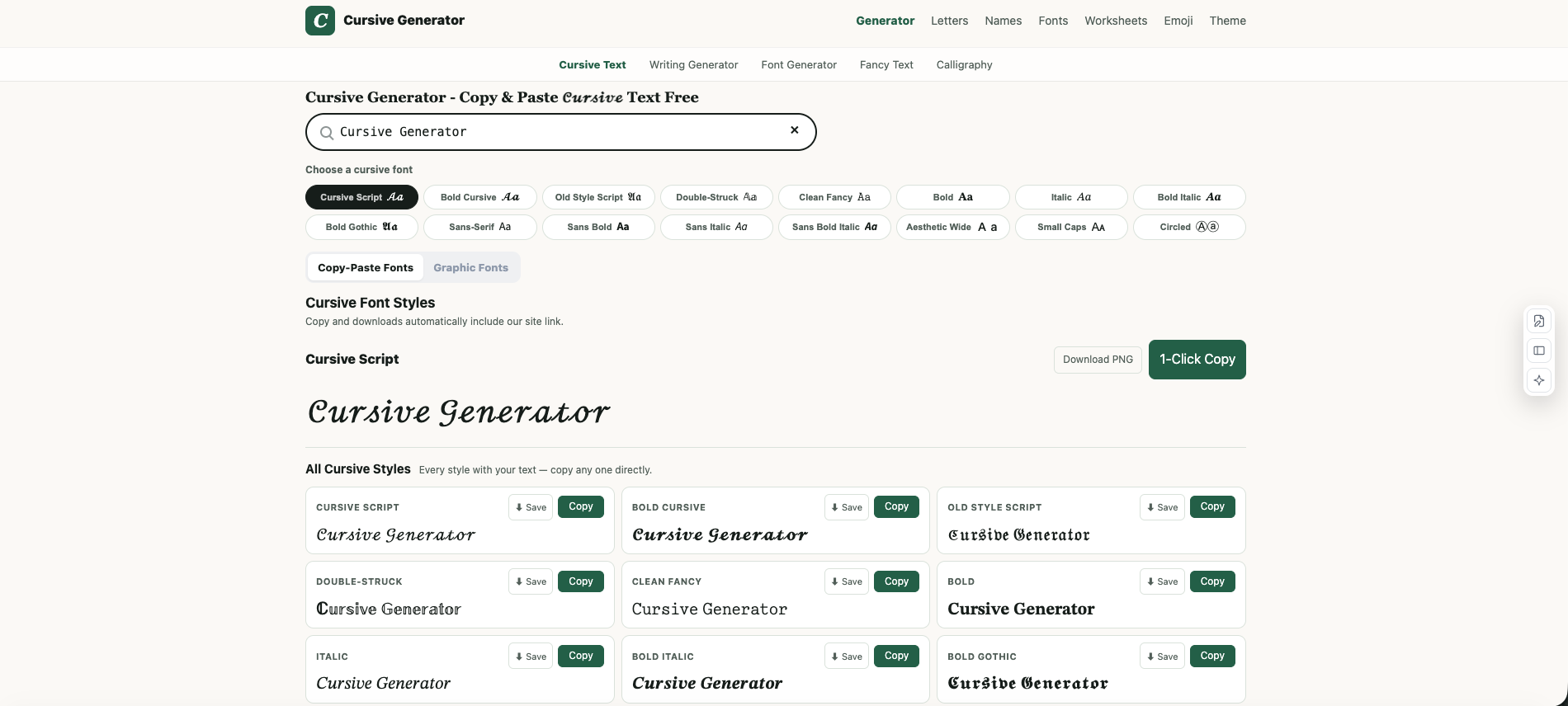Click the floating document-with-pencil icon
The image size is (1568, 706).
(1539, 321)
